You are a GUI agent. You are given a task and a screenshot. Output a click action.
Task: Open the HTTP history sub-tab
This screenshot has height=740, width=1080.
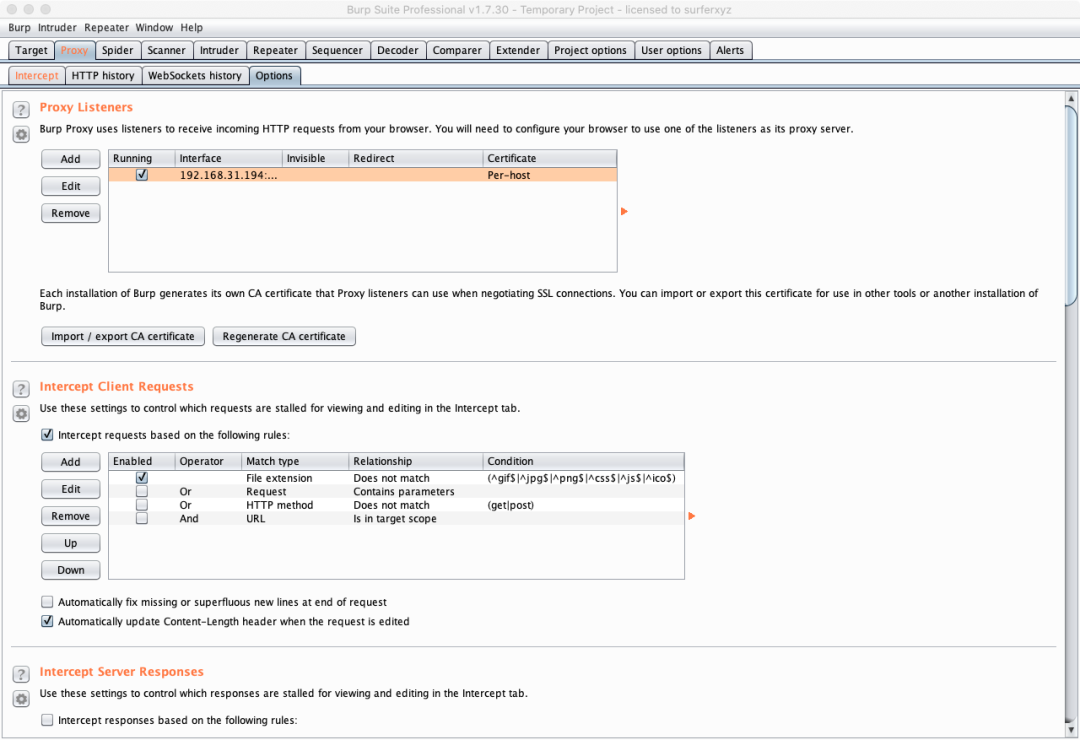103,76
